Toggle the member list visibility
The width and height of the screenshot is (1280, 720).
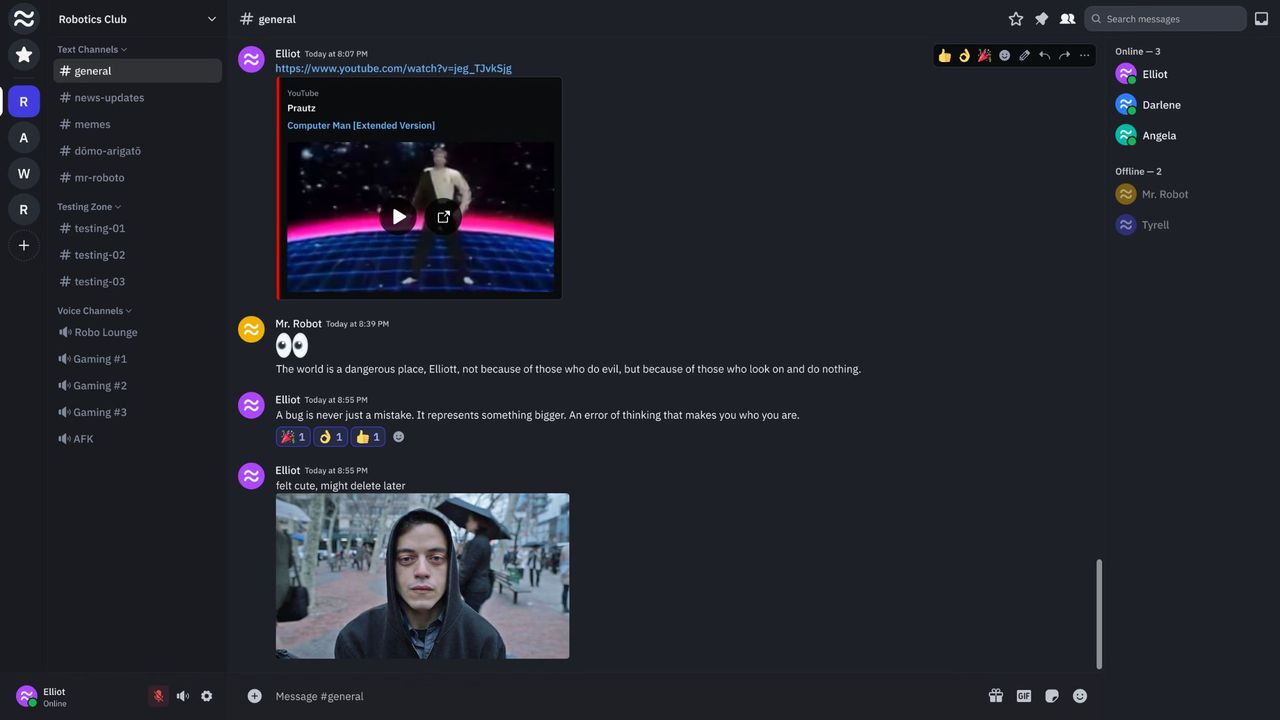(x=1067, y=18)
